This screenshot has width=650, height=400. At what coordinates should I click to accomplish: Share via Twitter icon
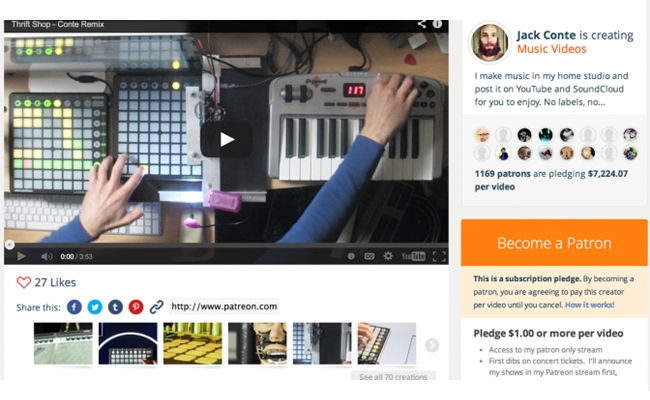point(95,307)
